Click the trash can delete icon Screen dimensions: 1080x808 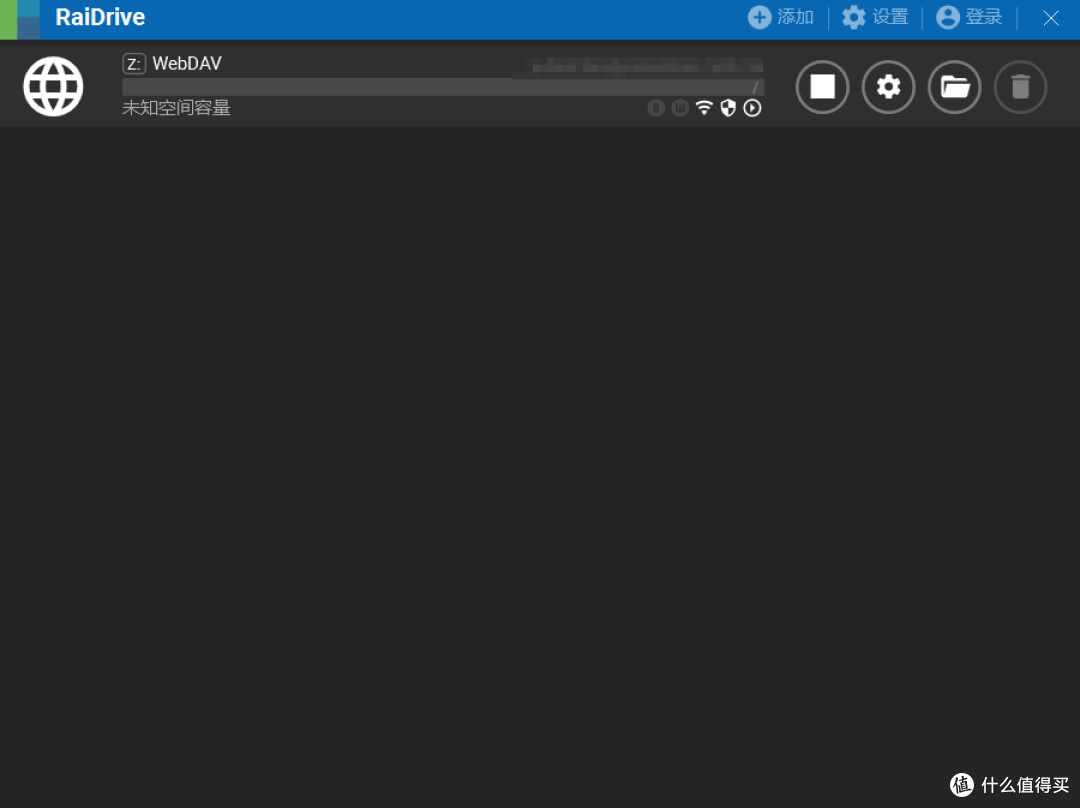click(x=1020, y=87)
